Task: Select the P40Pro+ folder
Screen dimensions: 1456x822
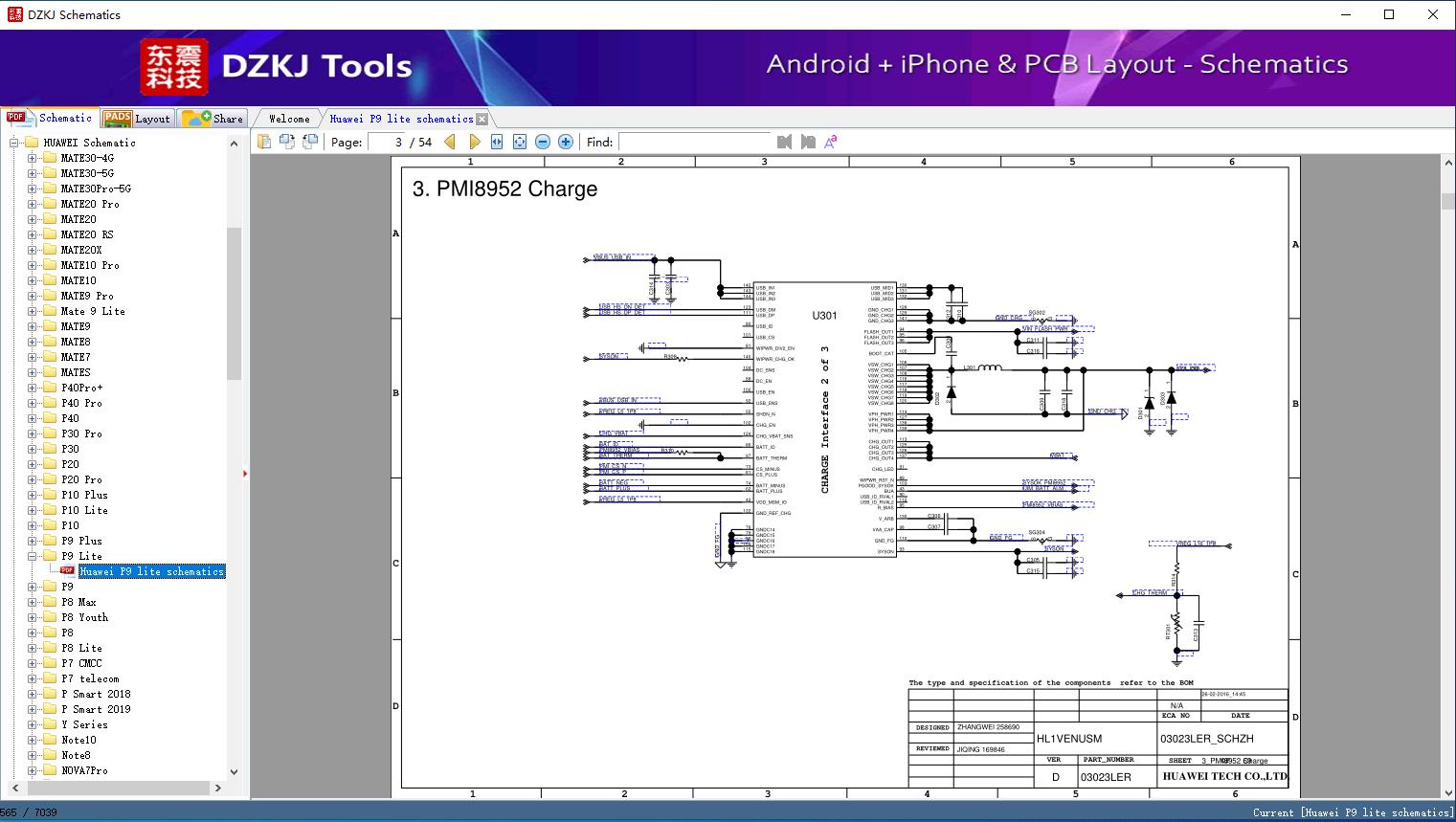Action: 81,388
